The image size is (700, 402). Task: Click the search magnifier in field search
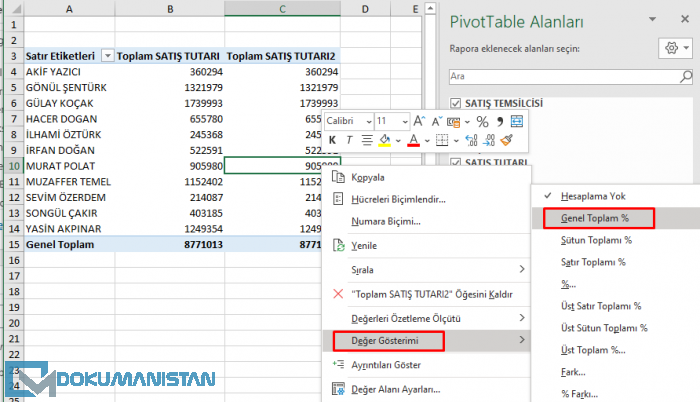(686, 76)
